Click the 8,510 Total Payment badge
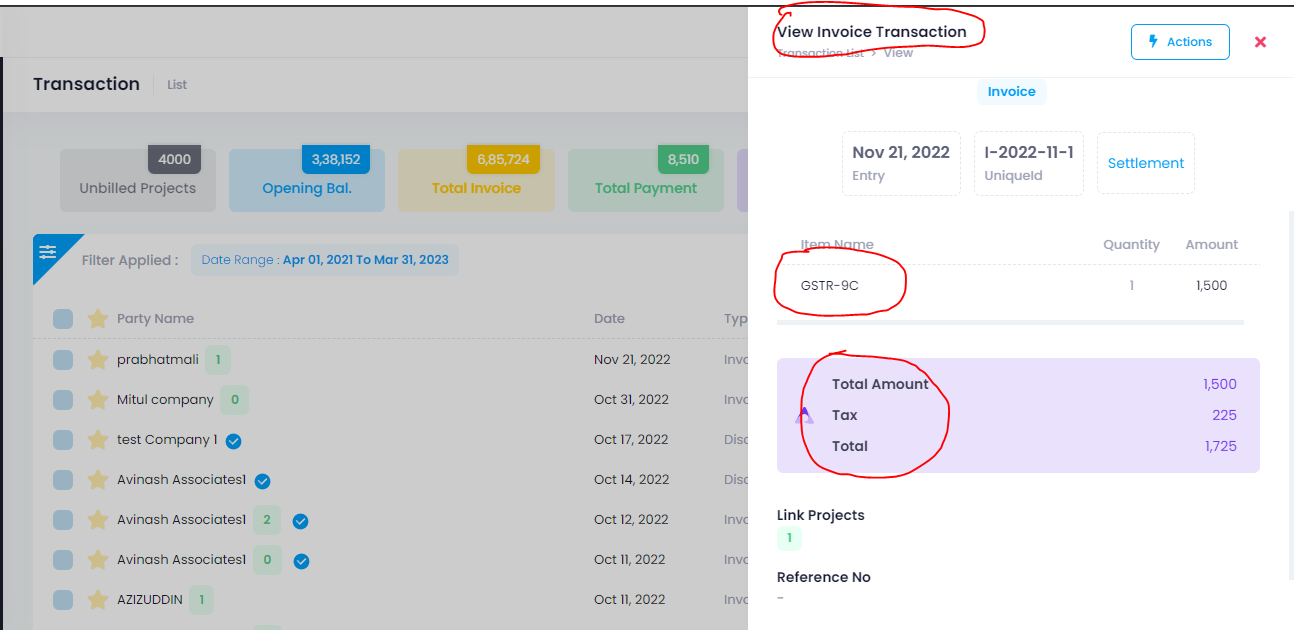 click(x=683, y=159)
